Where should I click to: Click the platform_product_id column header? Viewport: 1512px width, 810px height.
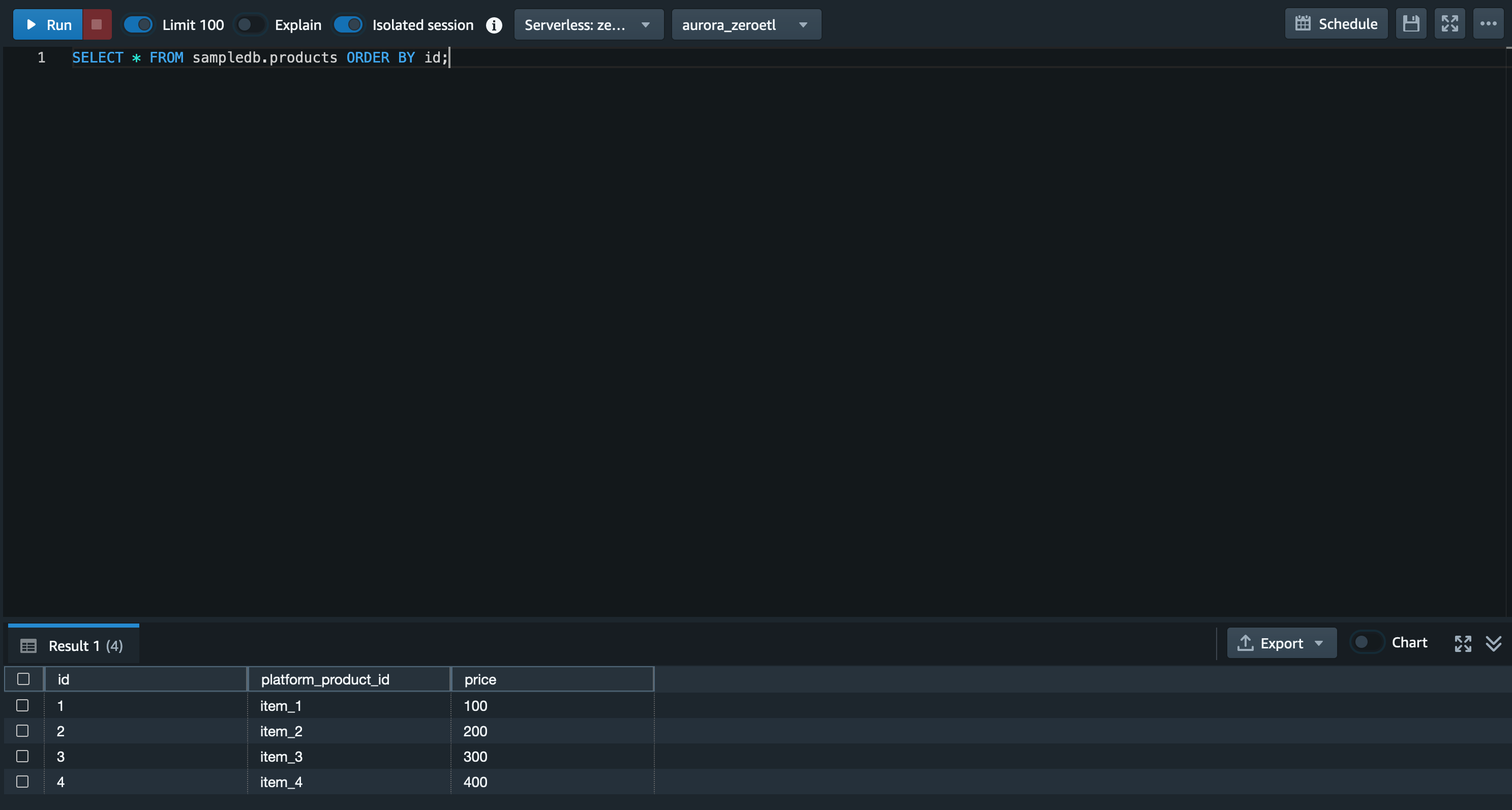349,679
